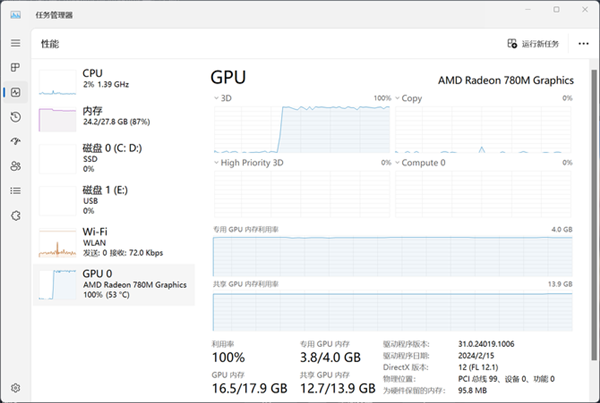
Task: Select CPU in the performance list
Action: (115, 79)
